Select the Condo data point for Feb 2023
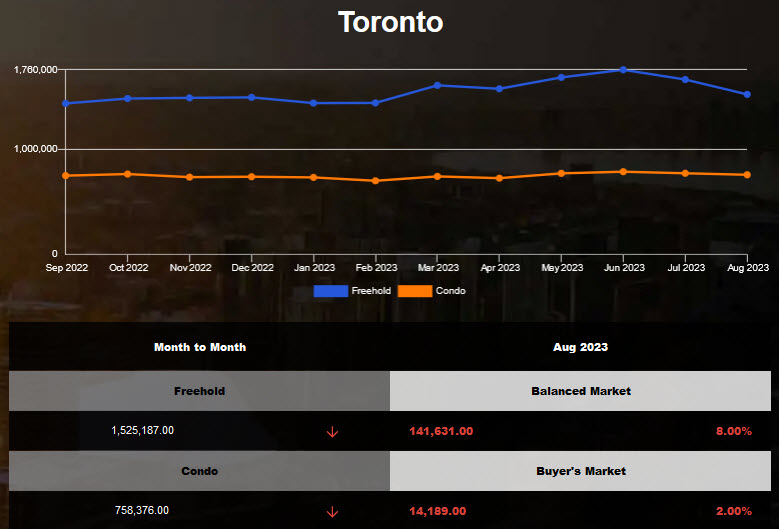 (x=375, y=181)
